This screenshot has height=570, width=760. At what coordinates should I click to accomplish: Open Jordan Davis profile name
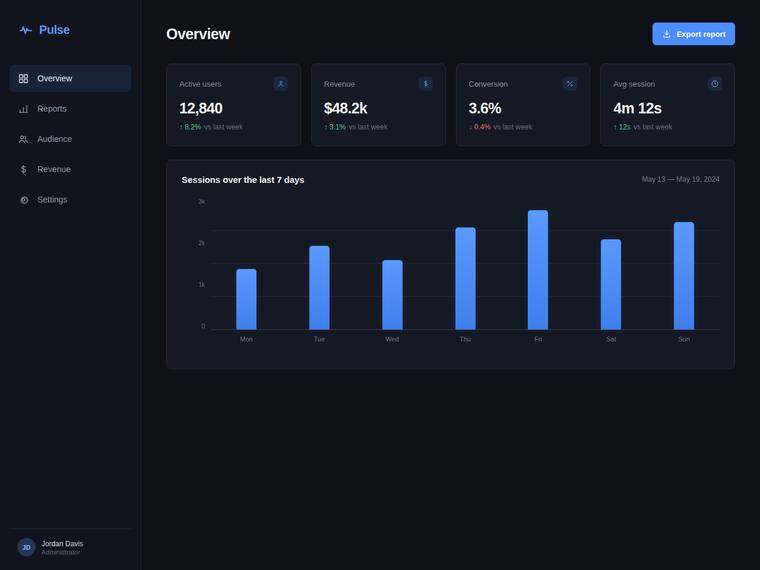[x=62, y=544]
